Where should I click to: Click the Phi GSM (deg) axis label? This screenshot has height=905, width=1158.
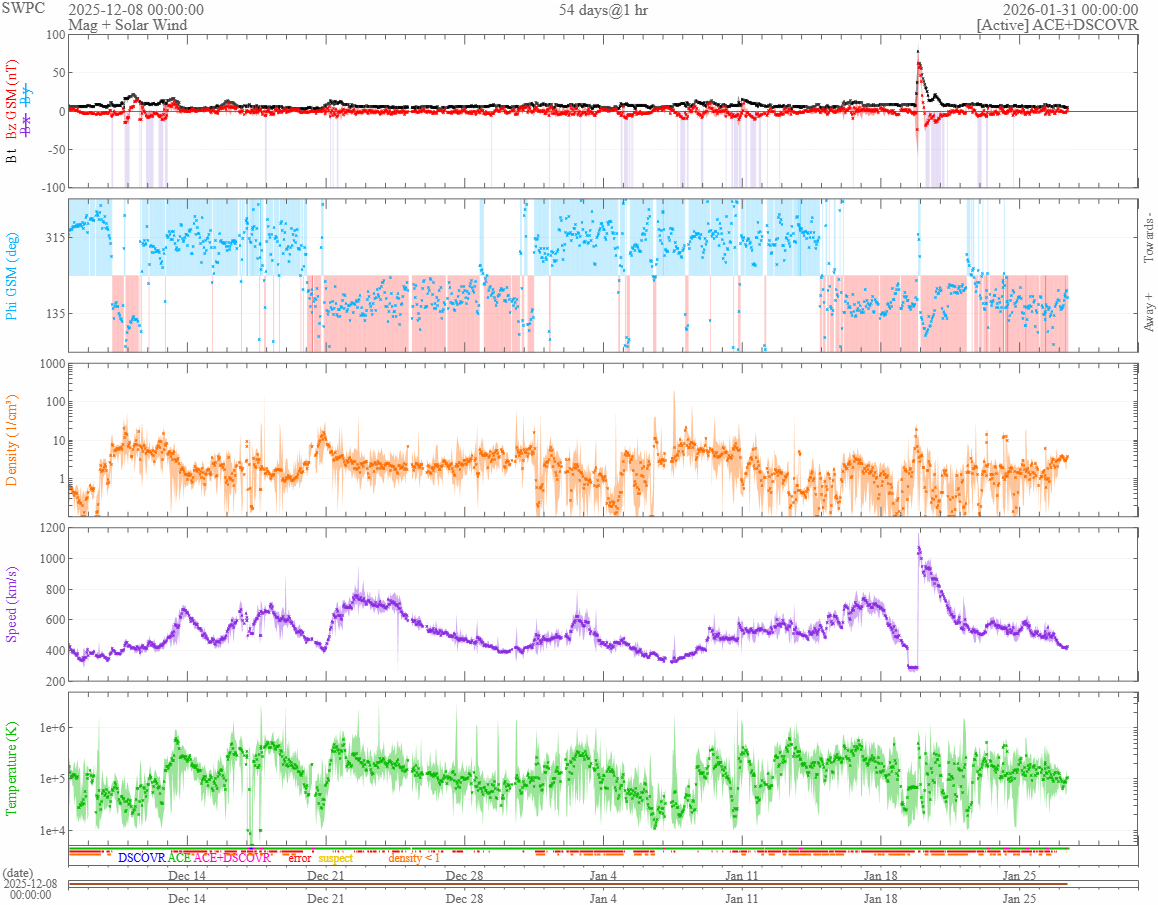click(12, 275)
